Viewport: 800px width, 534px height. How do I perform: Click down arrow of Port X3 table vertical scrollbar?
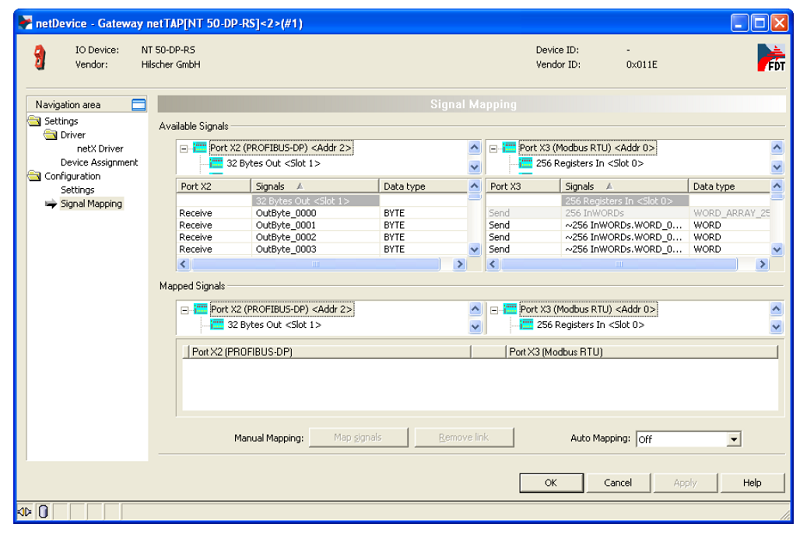[777, 249]
